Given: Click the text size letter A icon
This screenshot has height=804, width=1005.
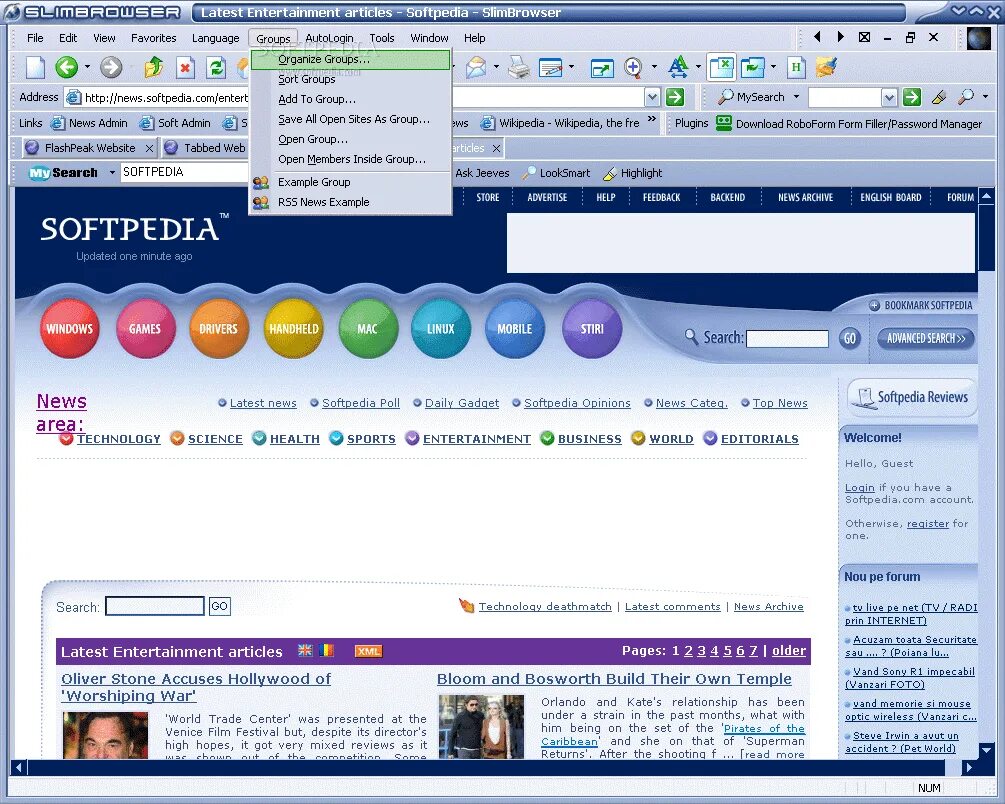Looking at the screenshot, I should click(678, 67).
